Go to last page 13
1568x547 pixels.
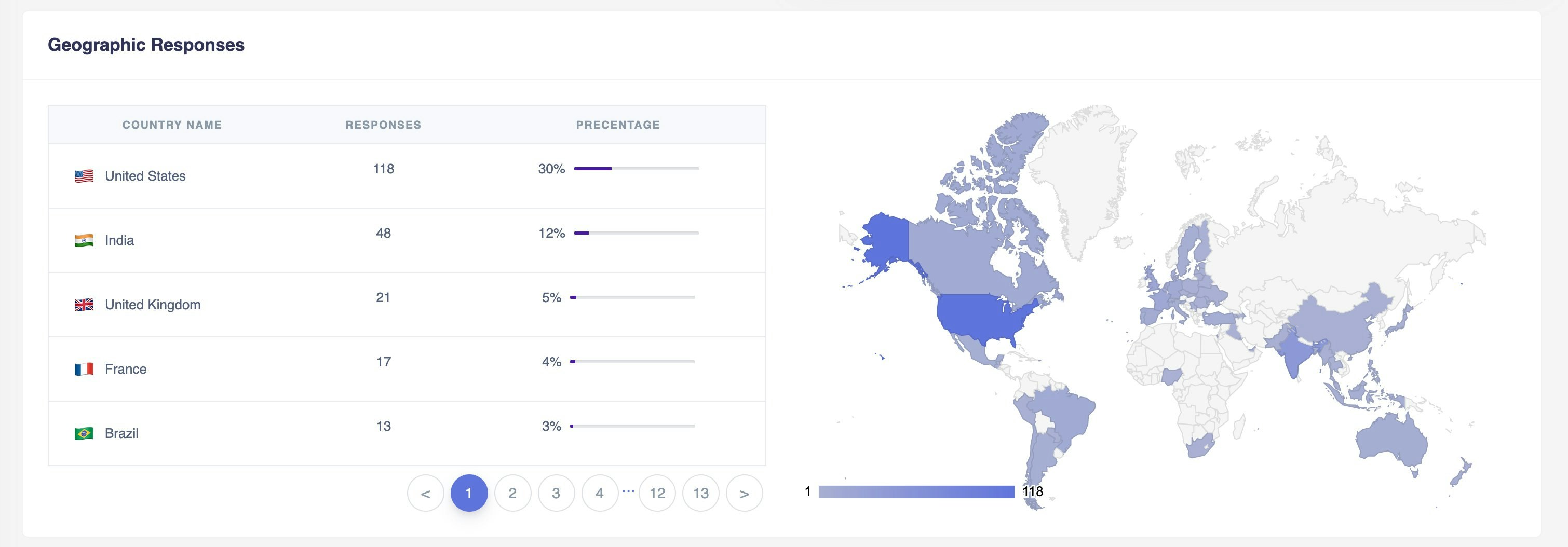(701, 493)
